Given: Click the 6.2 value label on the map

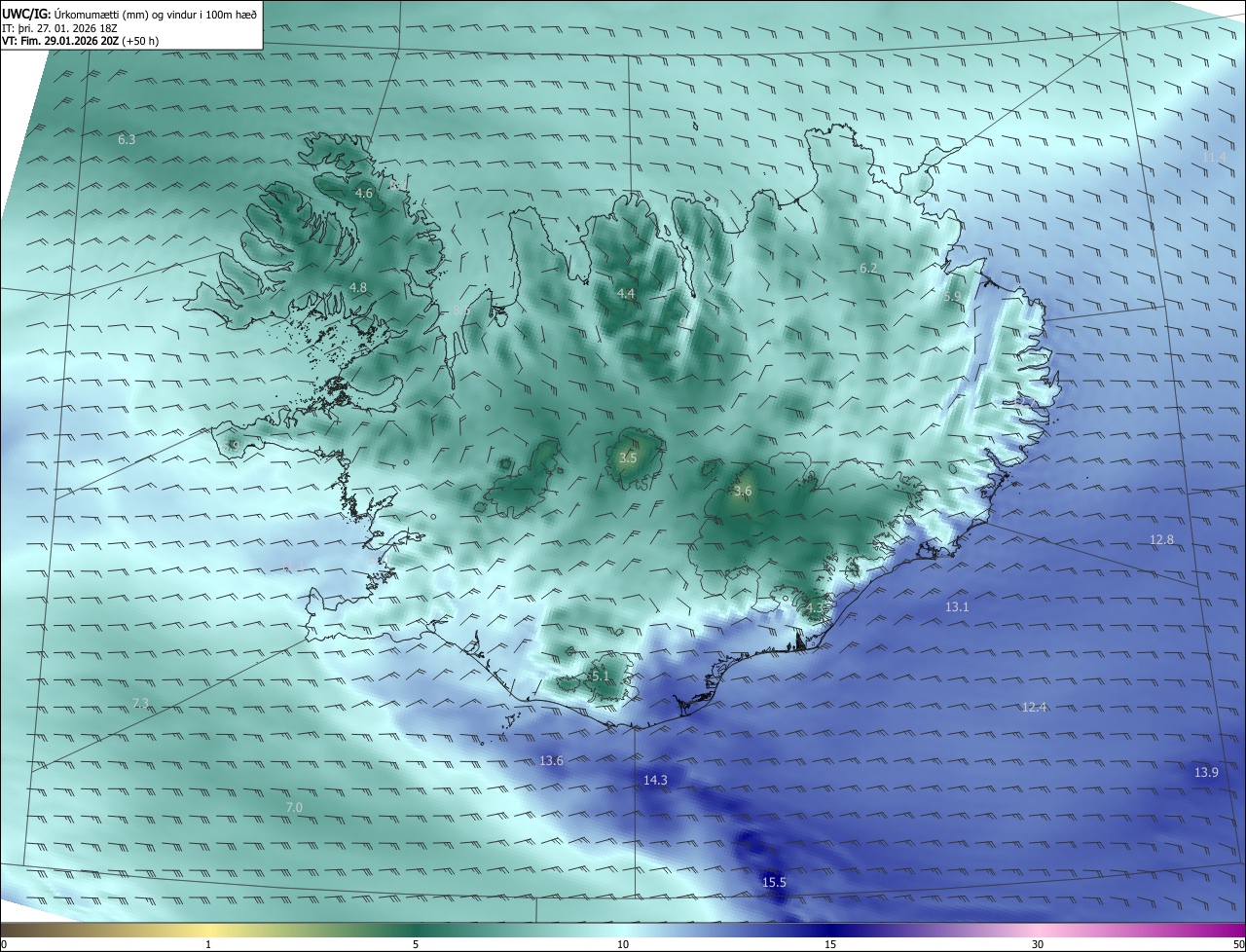Looking at the screenshot, I should click(x=868, y=269).
